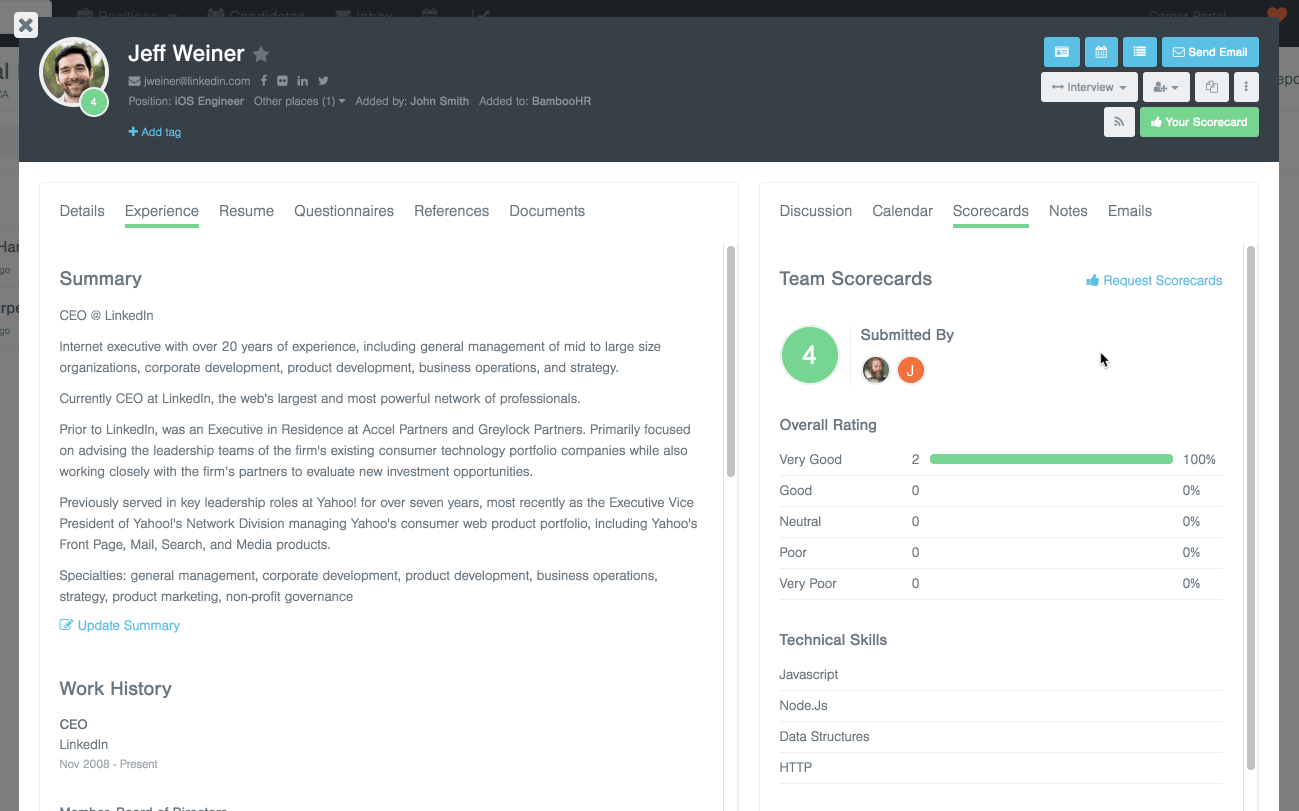Image resolution: width=1299 pixels, height=811 pixels.
Task: Click the RSS feed icon button
Action: tap(1119, 122)
